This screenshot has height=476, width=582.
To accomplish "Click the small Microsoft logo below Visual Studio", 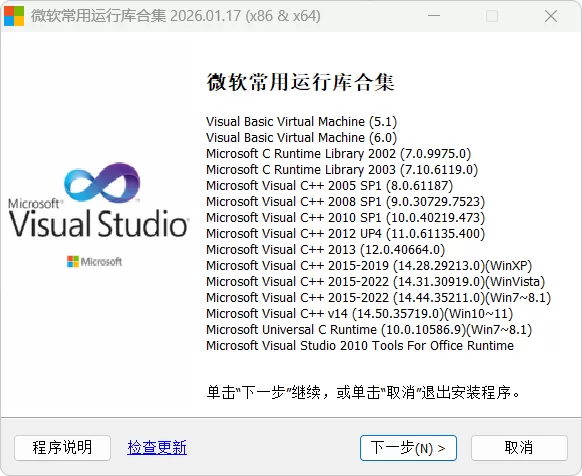I will 94,262.
